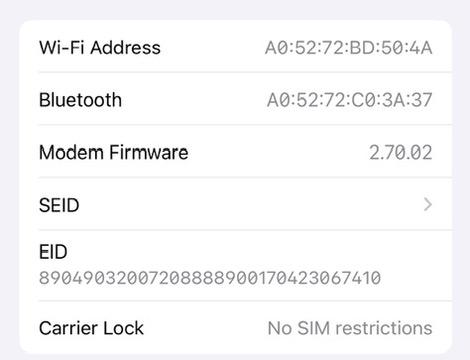Tap the Bluetooth address A0:52:72:C0:3A:37
The height and width of the screenshot is (360, 470).
point(350,100)
